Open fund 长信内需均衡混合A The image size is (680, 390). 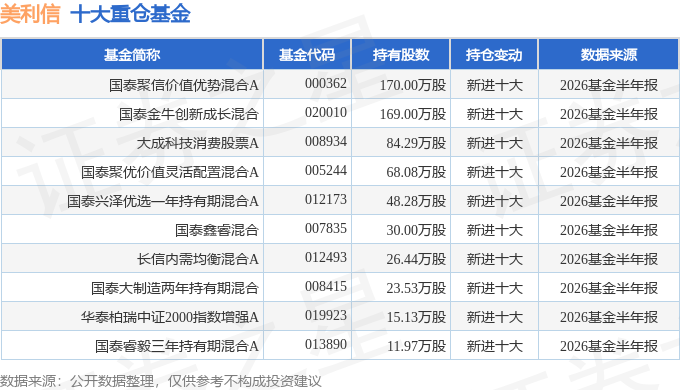(197, 259)
